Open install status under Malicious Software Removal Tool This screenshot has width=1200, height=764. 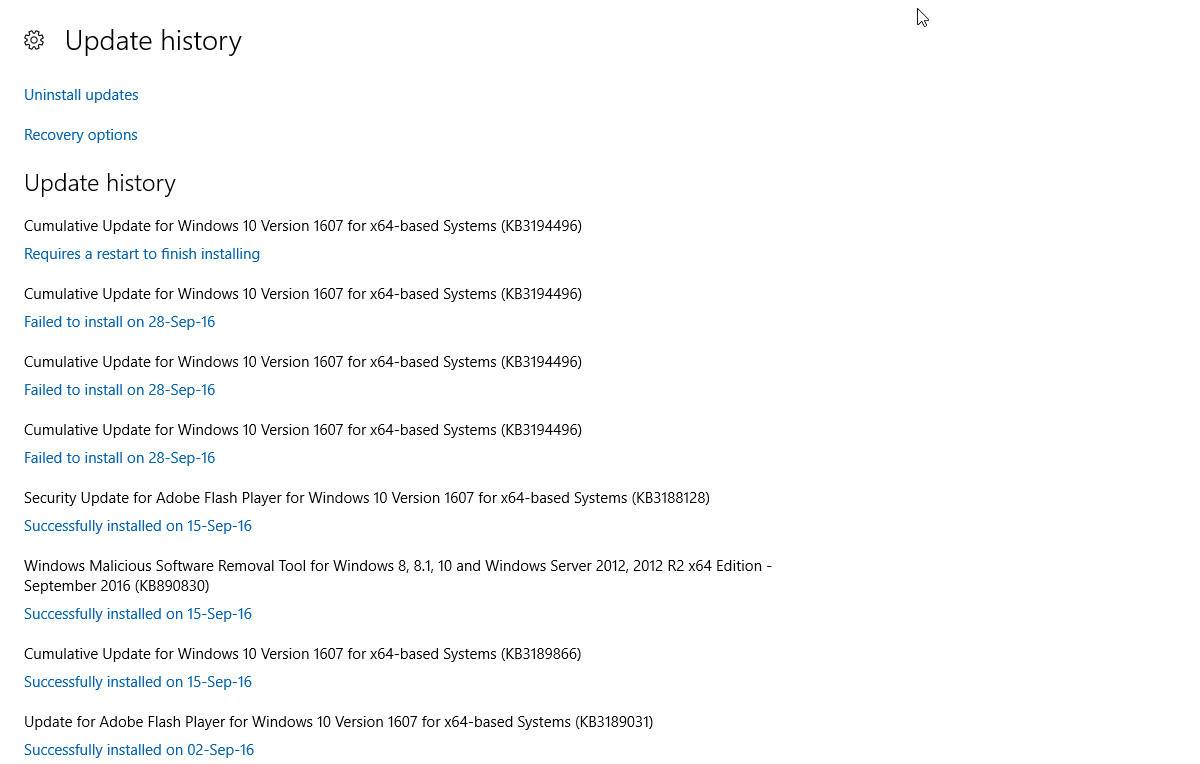[x=138, y=614]
